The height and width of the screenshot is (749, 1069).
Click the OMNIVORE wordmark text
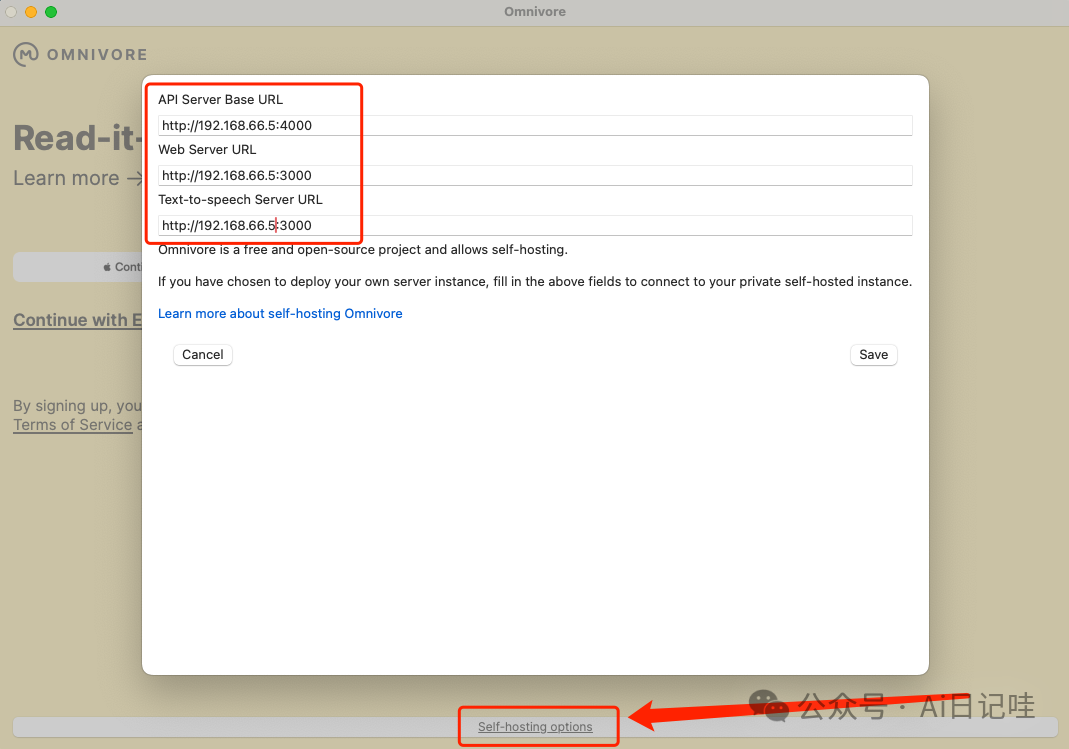coord(97,55)
